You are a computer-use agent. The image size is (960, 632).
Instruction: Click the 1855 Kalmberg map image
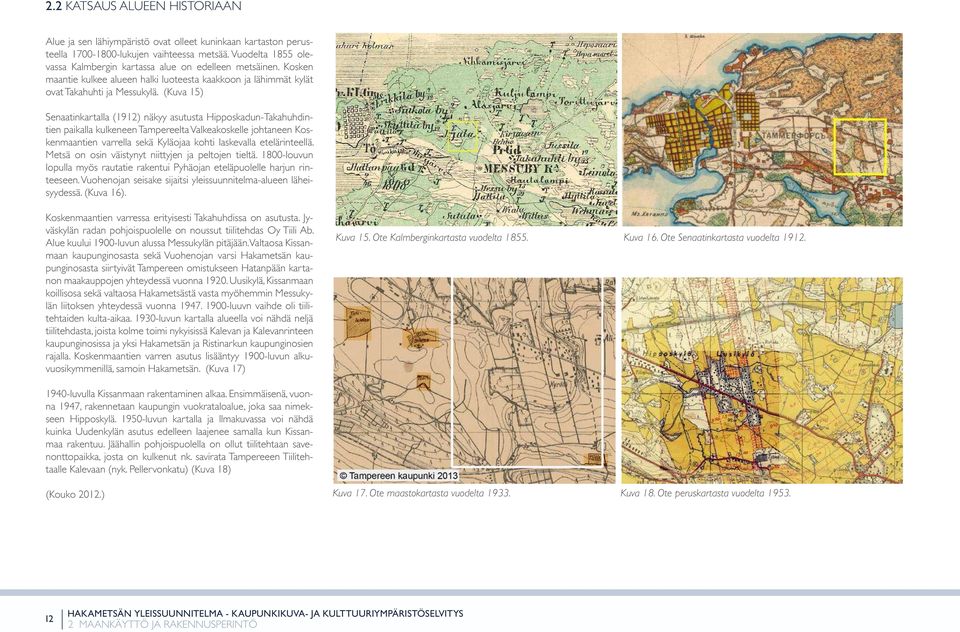point(476,129)
